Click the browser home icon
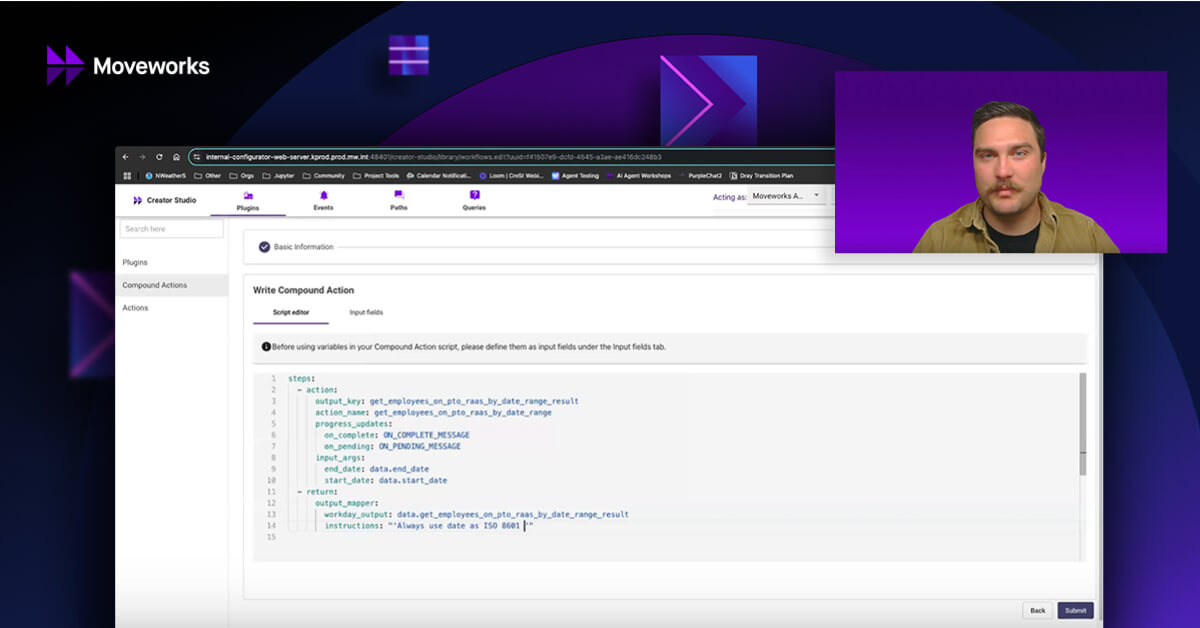Screen dimensions: 1200x628 pyautogui.click(x=176, y=157)
